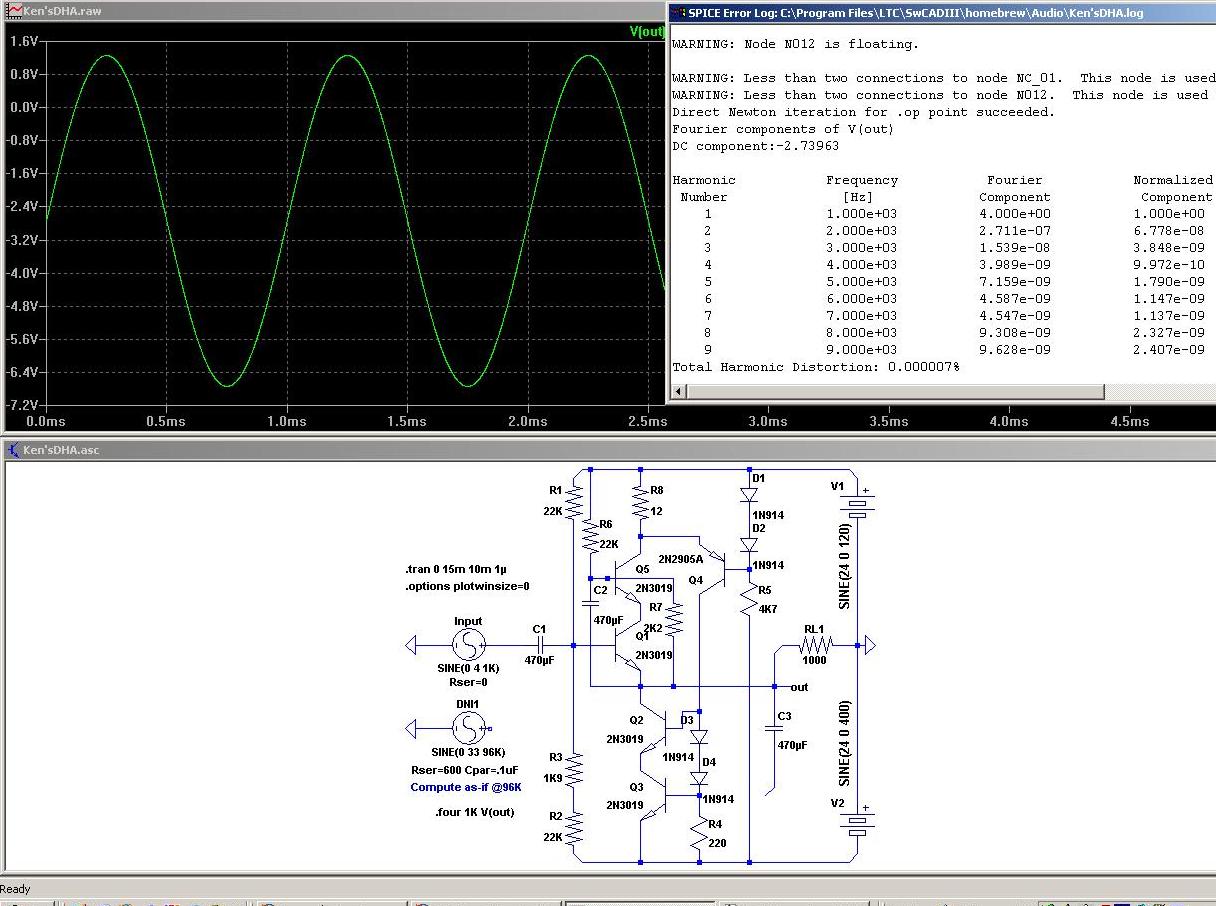Select the Input voltage source symbol
1216x906 pixels.
[468, 645]
